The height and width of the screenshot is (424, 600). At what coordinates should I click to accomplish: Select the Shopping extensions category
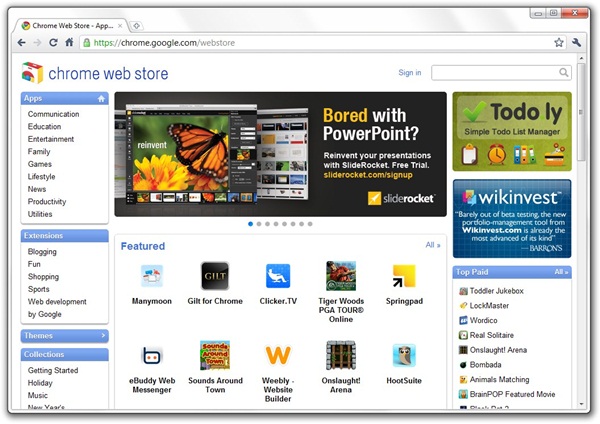point(43,277)
